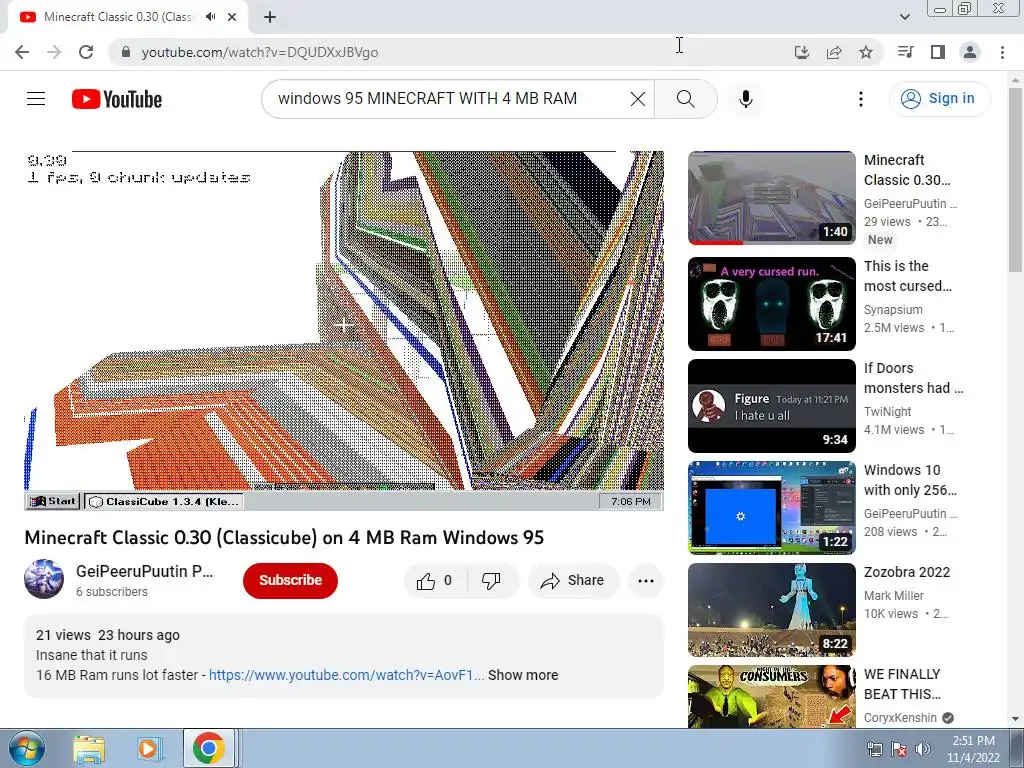1024x768 pixels.
Task: Open Zozobra 2022 video thumbnail
Action: [x=772, y=609]
